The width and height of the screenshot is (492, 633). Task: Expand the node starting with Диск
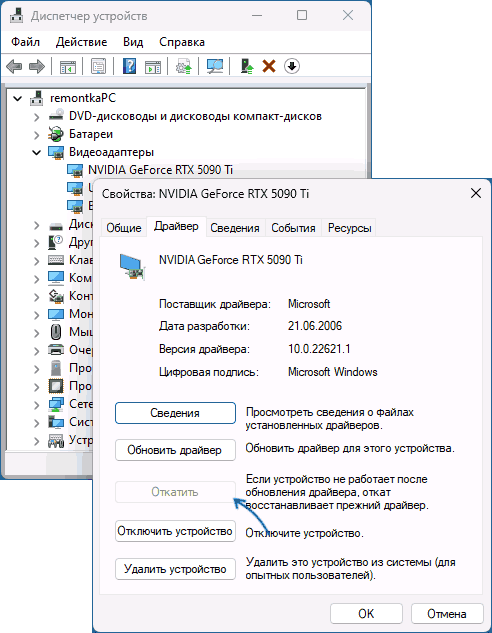(37, 225)
